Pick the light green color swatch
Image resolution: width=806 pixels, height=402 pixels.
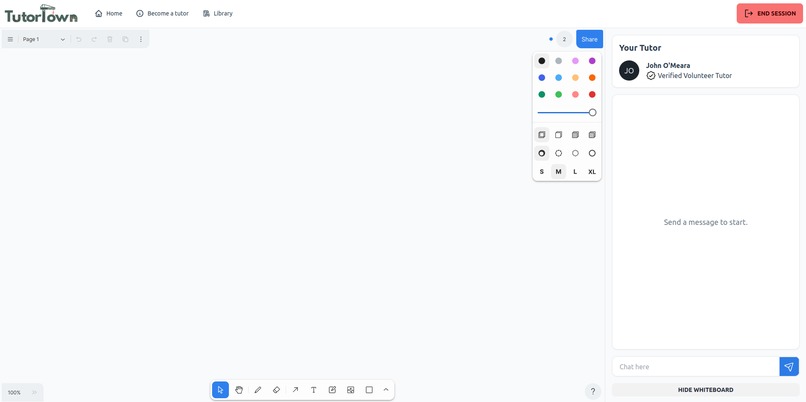[559, 95]
